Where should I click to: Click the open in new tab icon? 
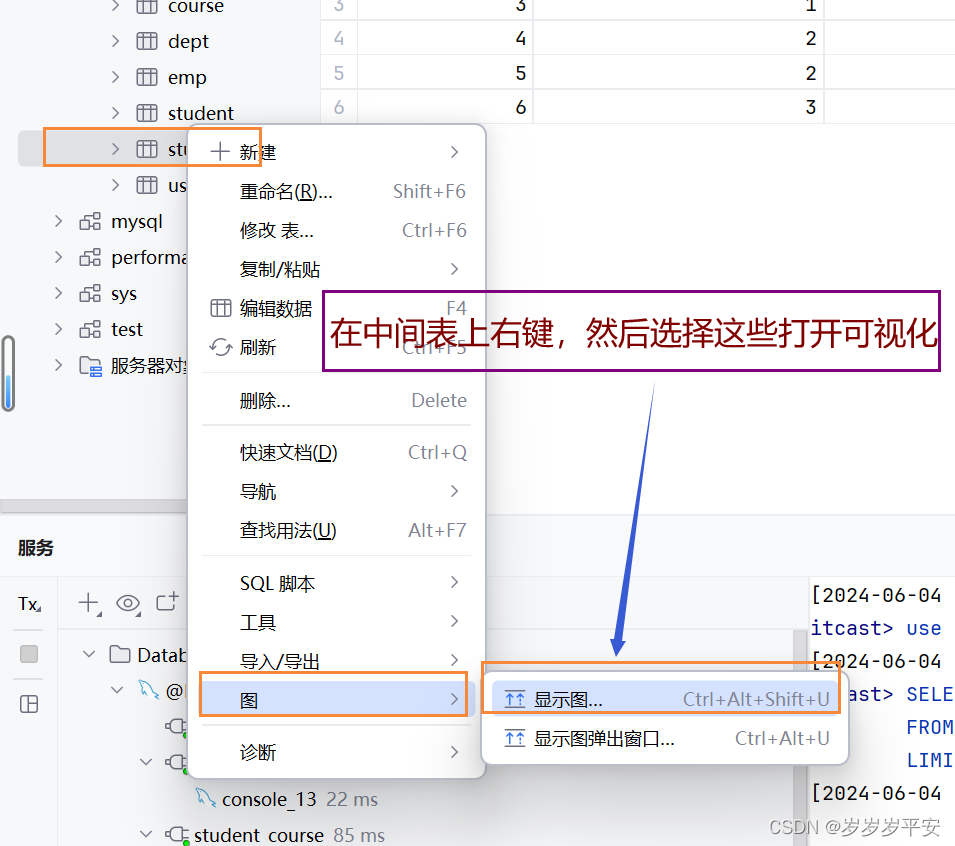coord(167,602)
